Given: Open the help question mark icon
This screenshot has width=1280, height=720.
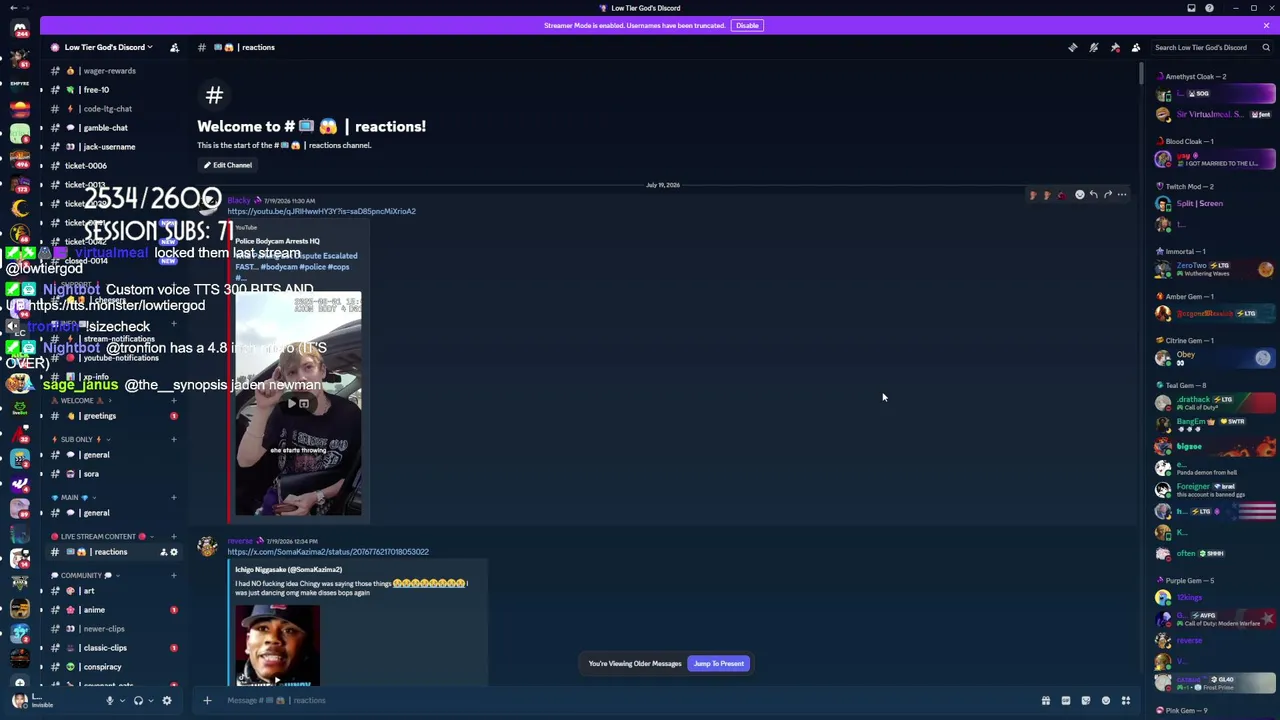Looking at the screenshot, I should tap(1209, 8).
